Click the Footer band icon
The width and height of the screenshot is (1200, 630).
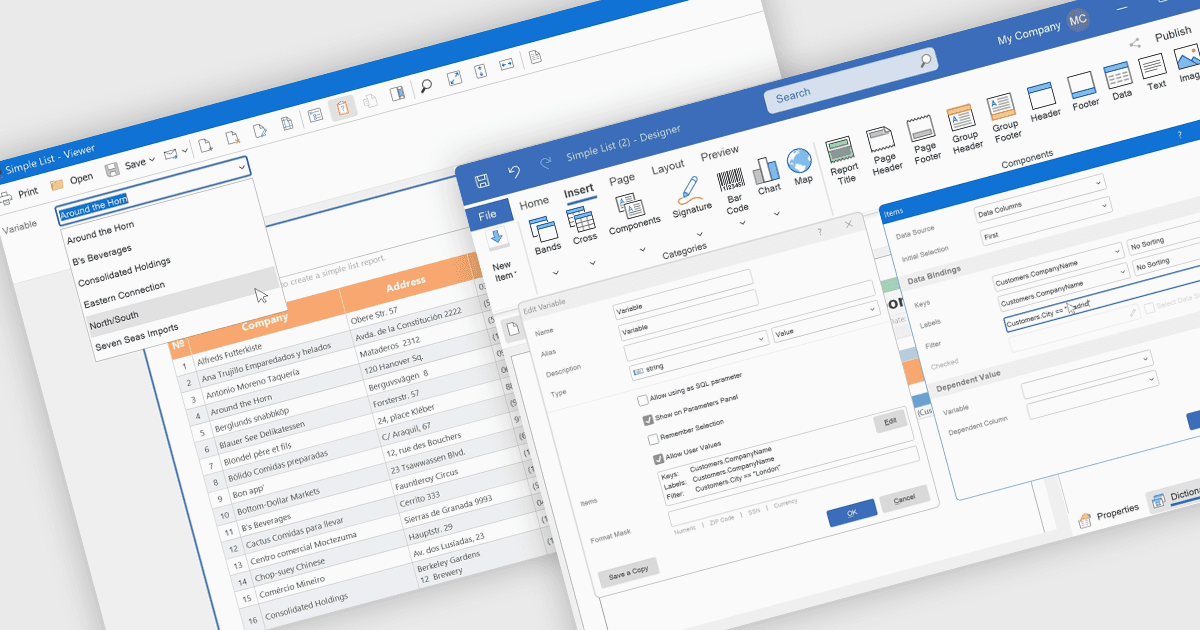1081,86
